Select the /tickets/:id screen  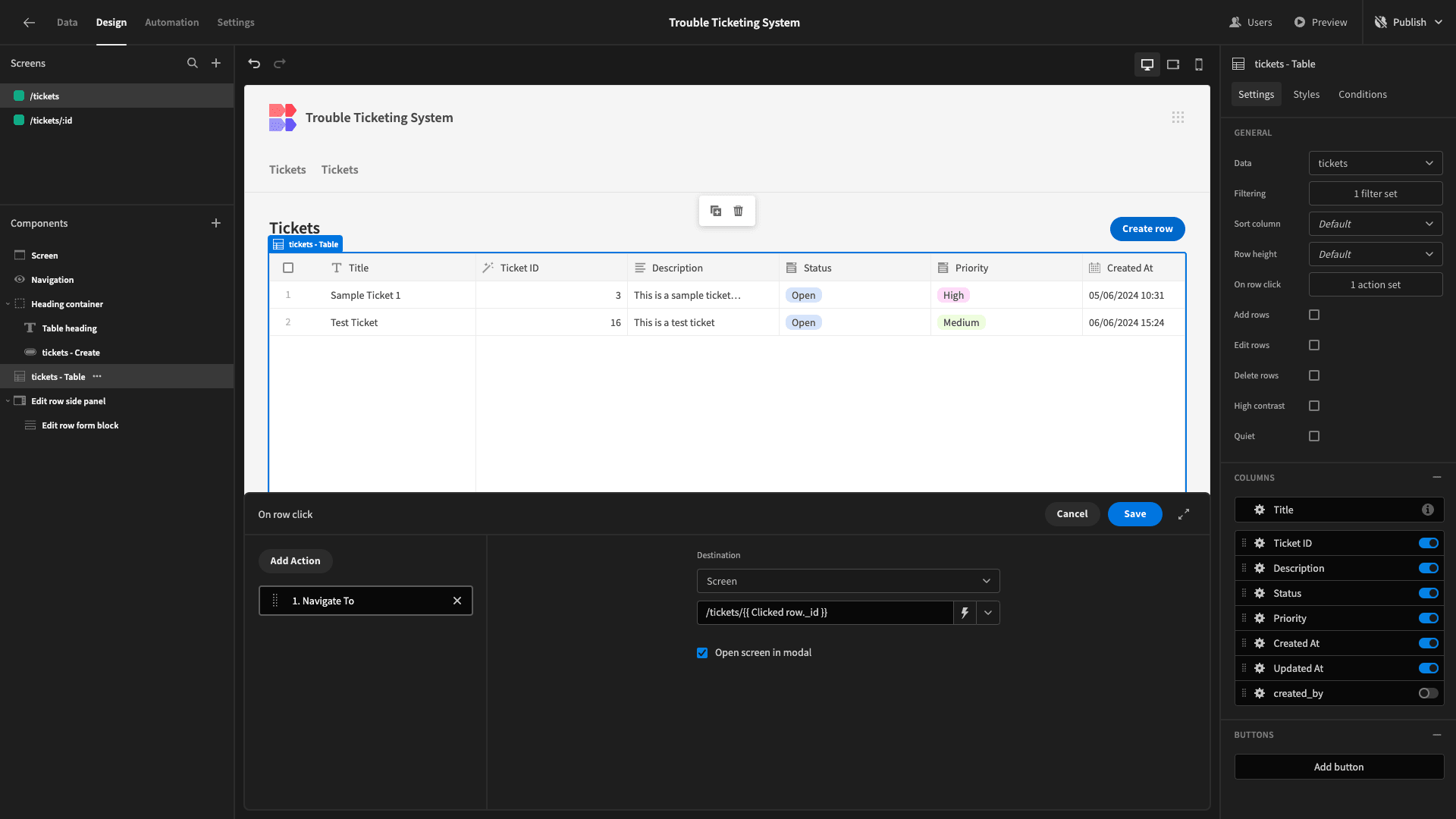click(117, 120)
